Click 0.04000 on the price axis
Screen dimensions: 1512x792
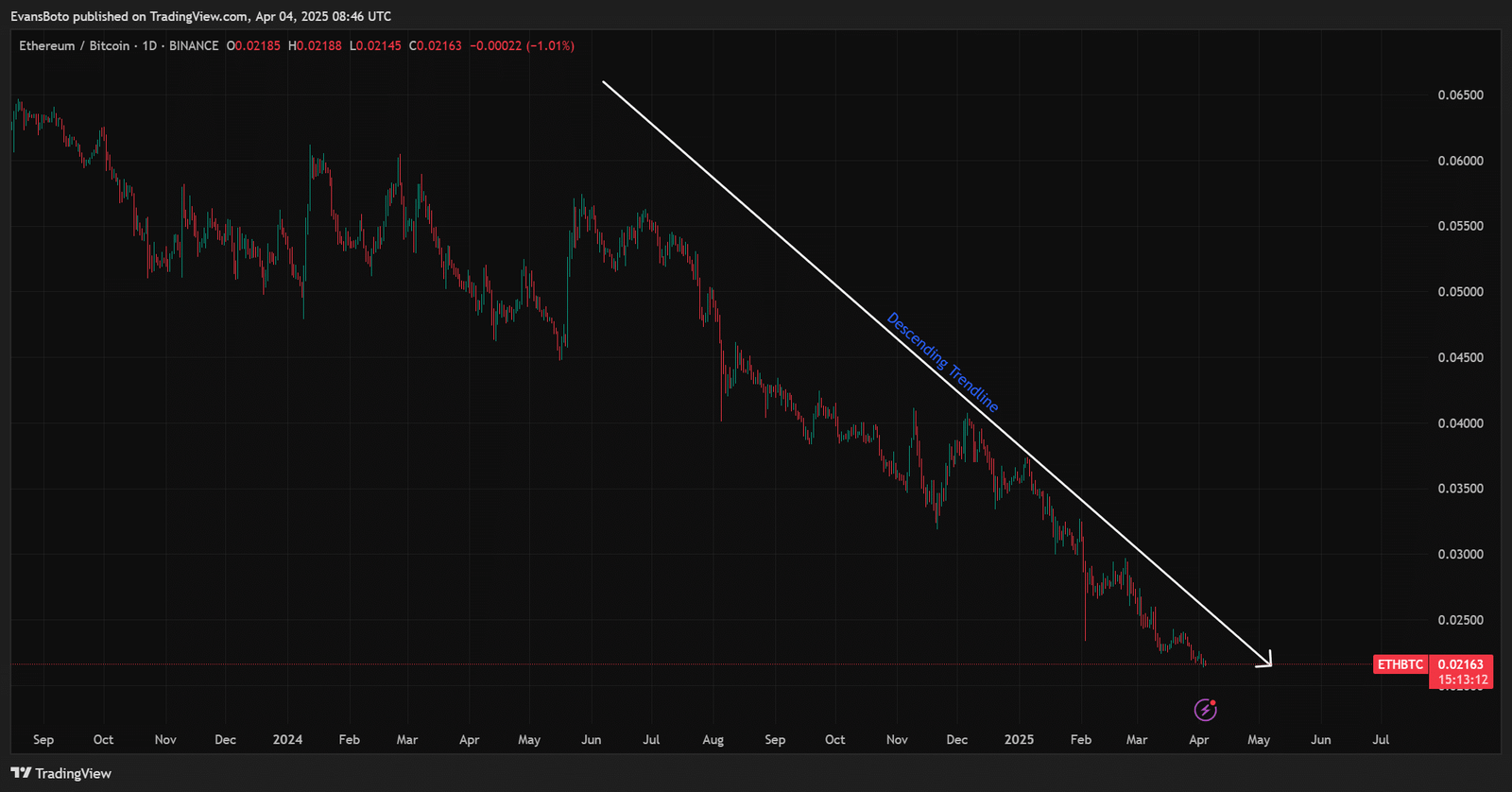[1460, 423]
